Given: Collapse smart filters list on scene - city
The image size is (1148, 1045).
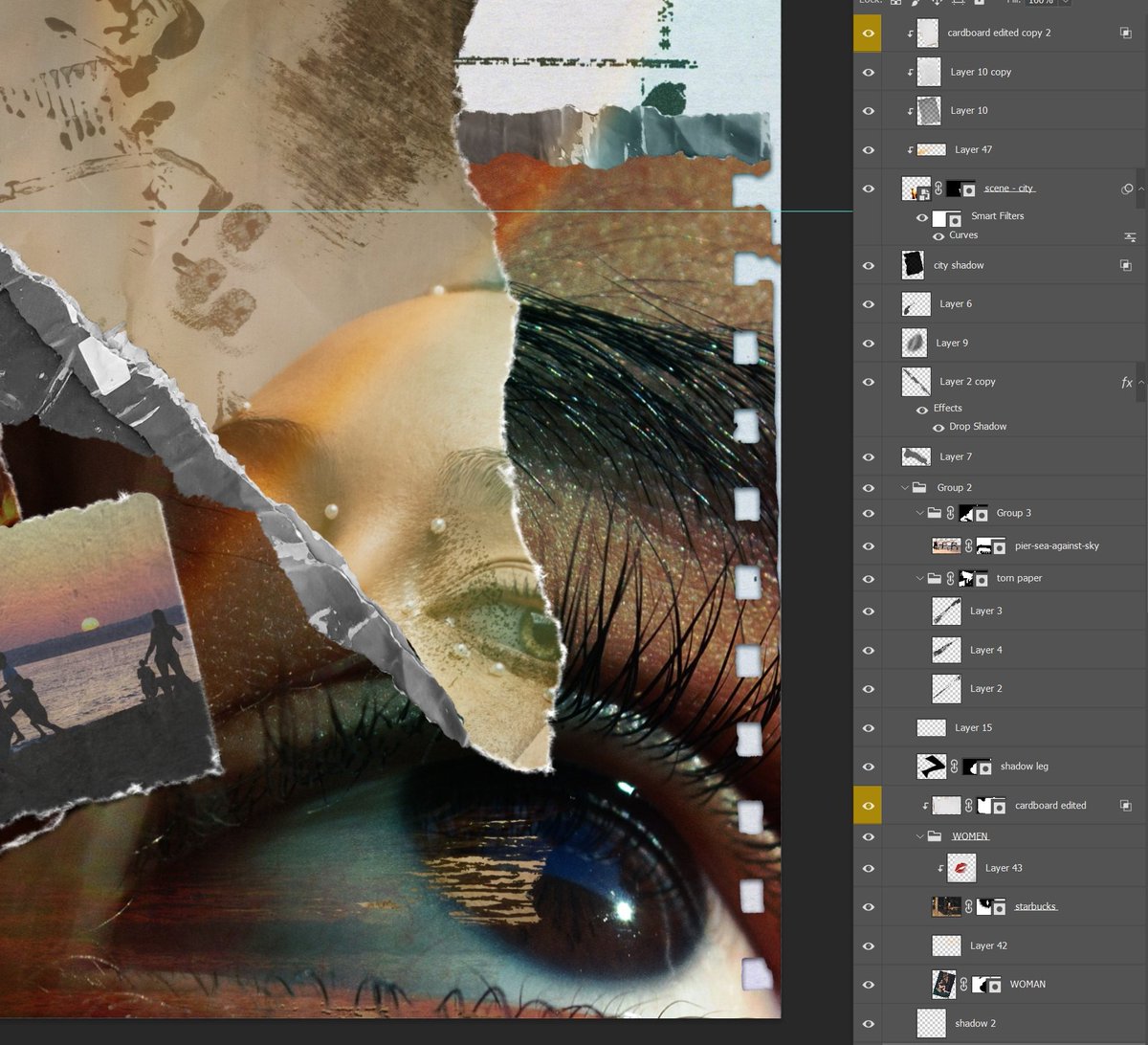Looking at the screenshot, I should [1141, 189].
